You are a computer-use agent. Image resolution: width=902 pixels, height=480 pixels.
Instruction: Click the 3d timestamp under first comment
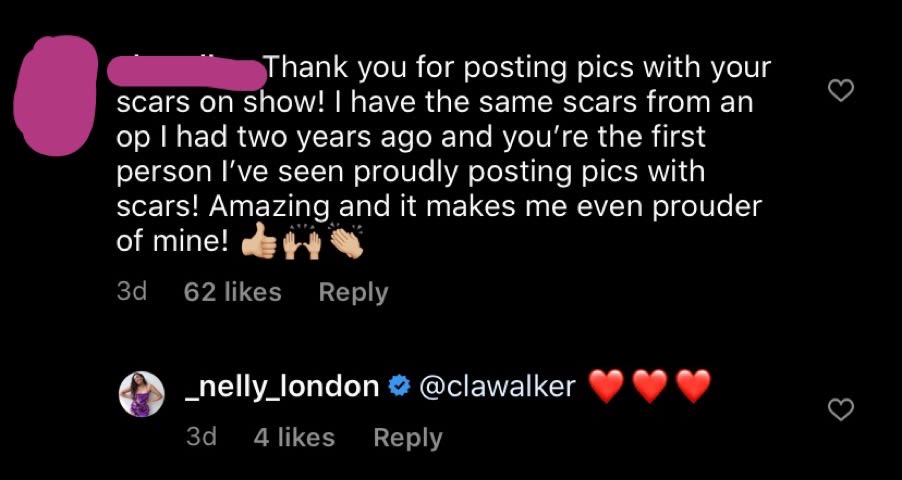coord(132,292)
